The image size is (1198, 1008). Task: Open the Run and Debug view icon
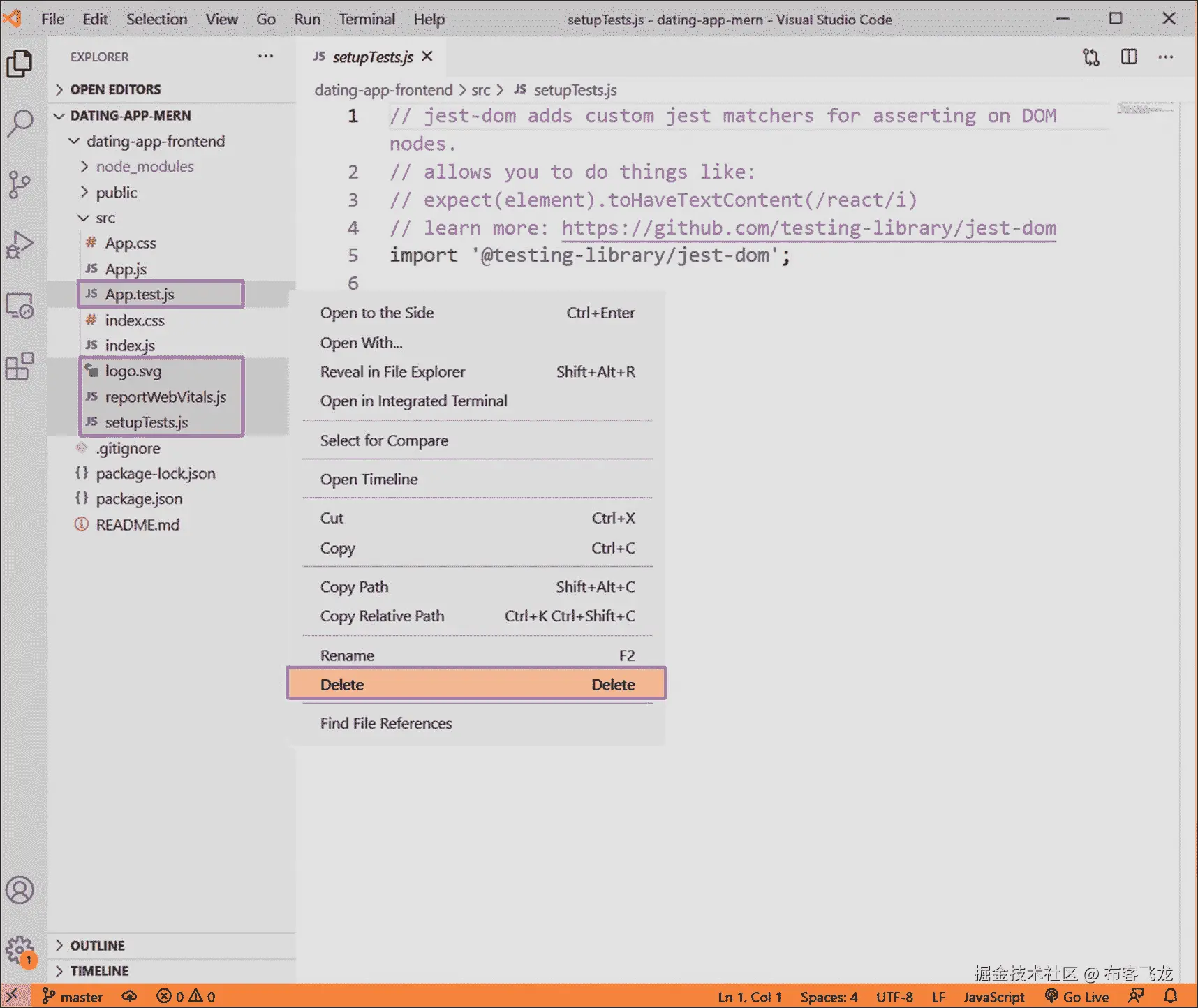[20, 245]
